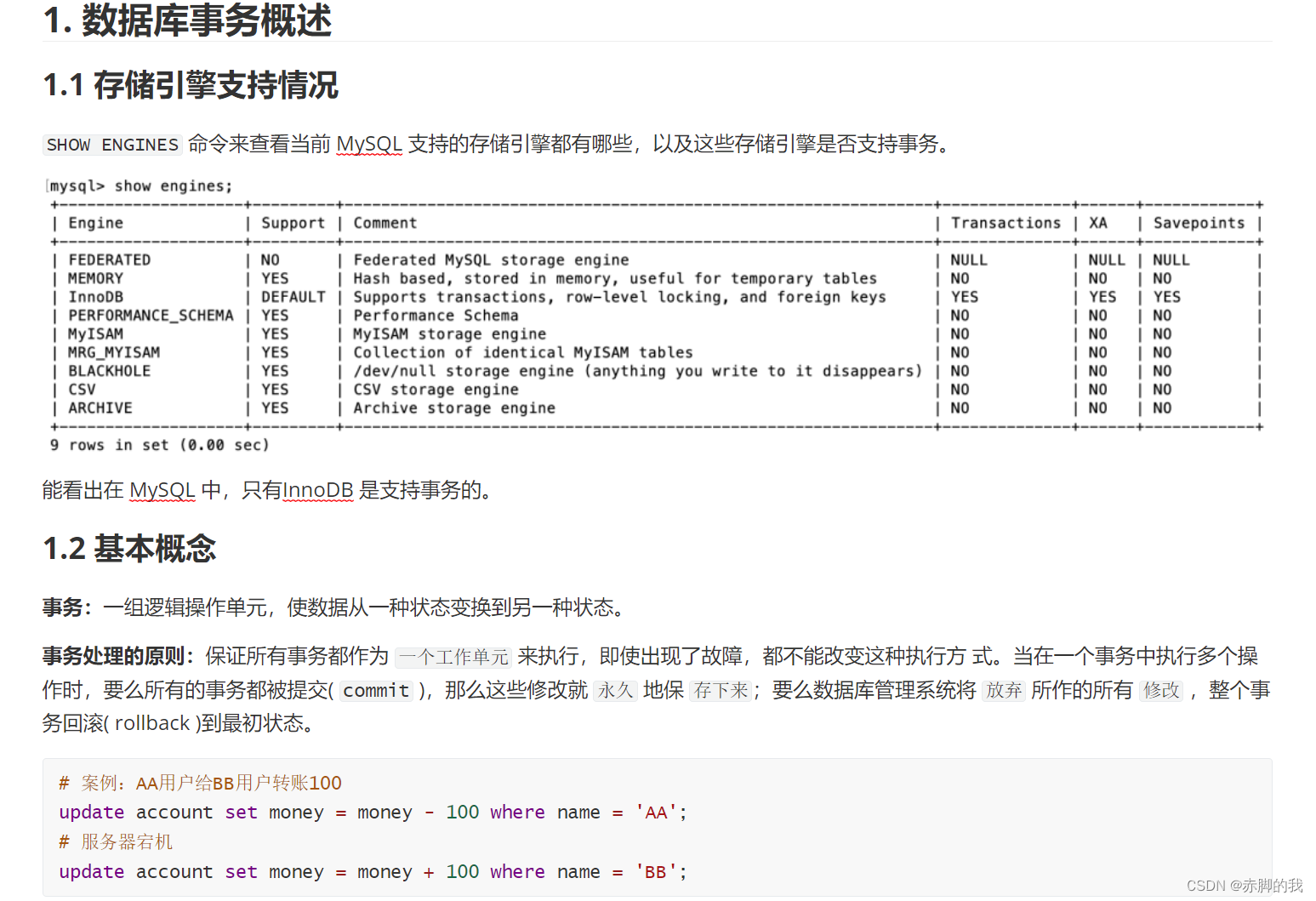This screenshot has width=1316, height=901.
Task: Click the 'Support' column header
Action: tap(293, 223)
